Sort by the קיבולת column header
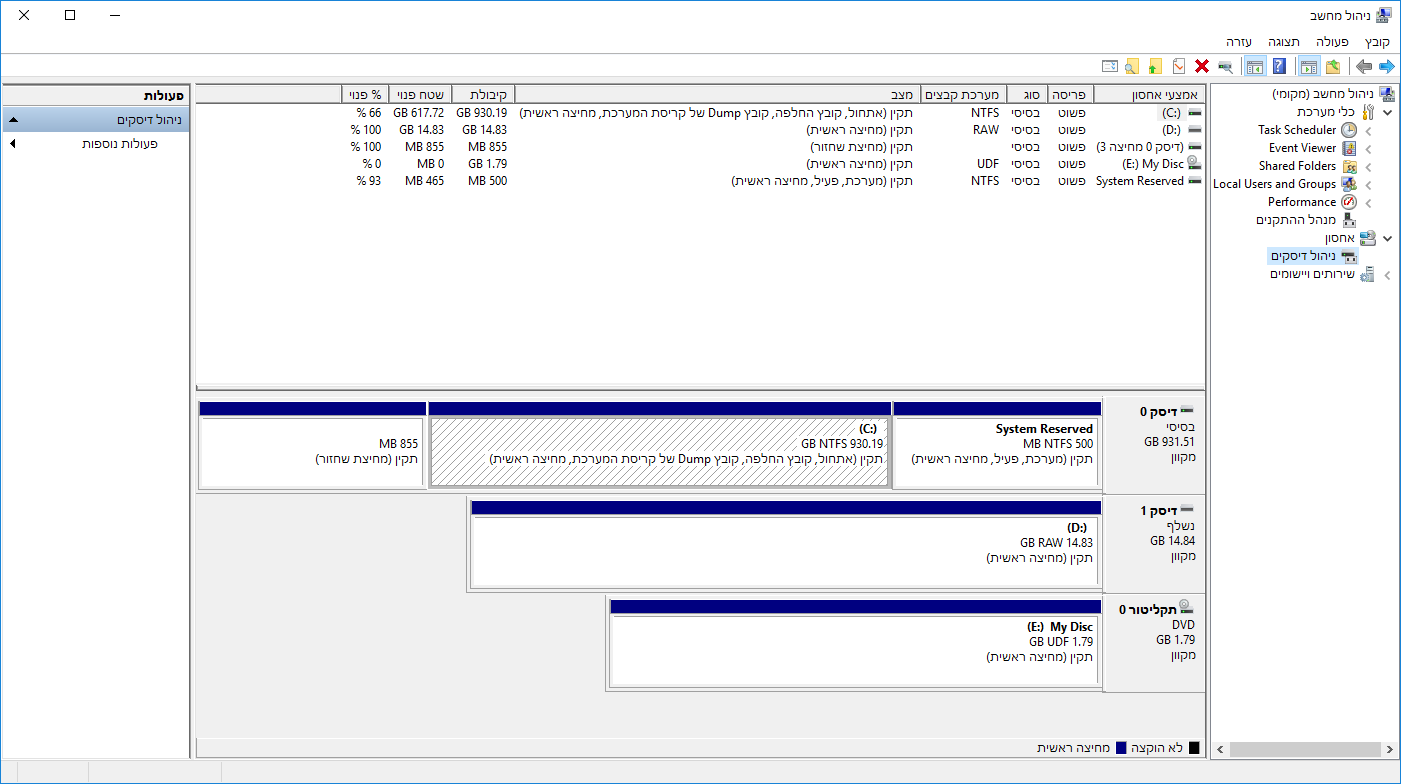Image resolution: width=1401 pixels, height=784 pixels. point(482,94)
